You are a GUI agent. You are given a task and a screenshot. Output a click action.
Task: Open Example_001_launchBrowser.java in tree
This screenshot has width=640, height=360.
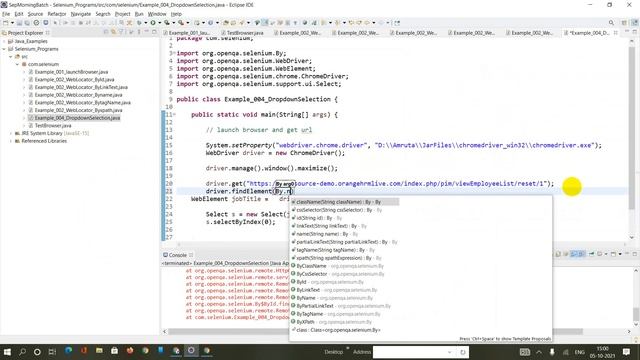click(71, 72)
